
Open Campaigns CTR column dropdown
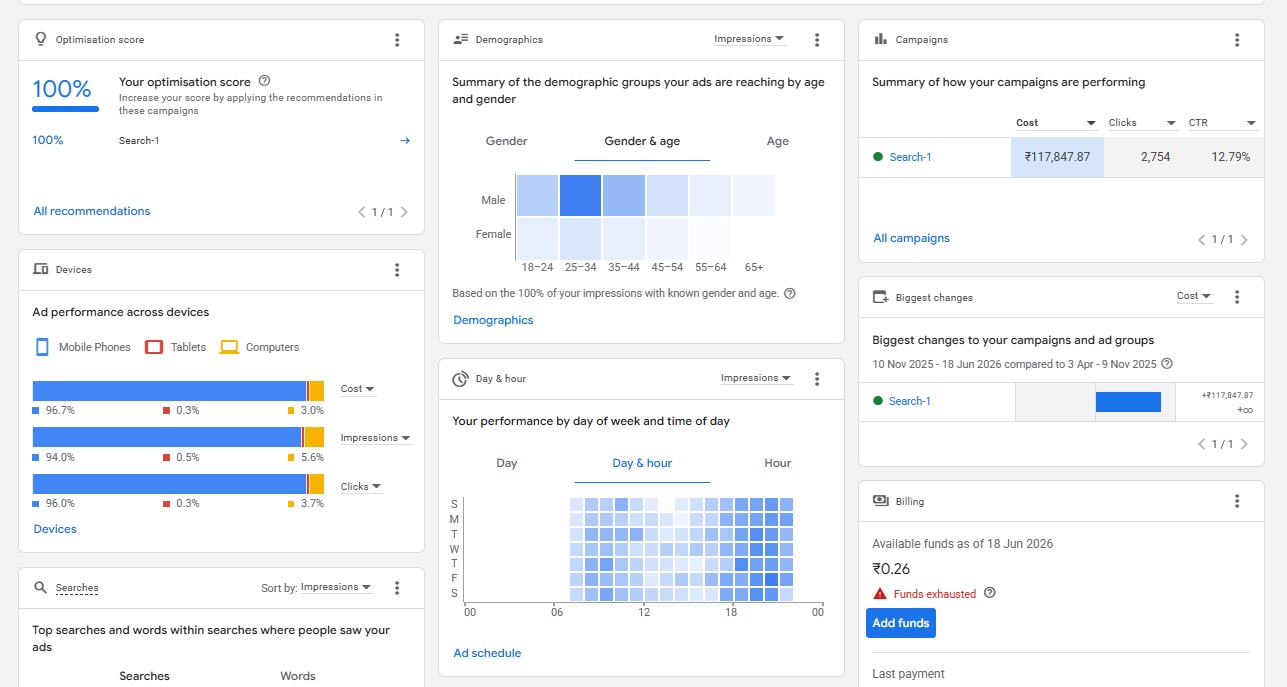coord(1222,123)
